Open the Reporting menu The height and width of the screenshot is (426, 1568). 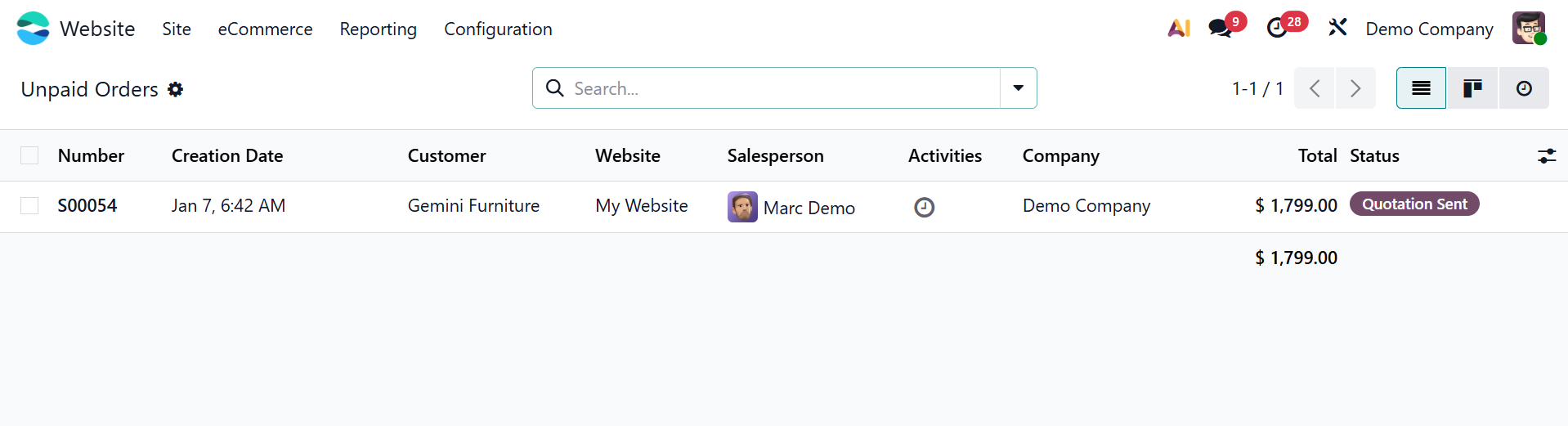378,29
